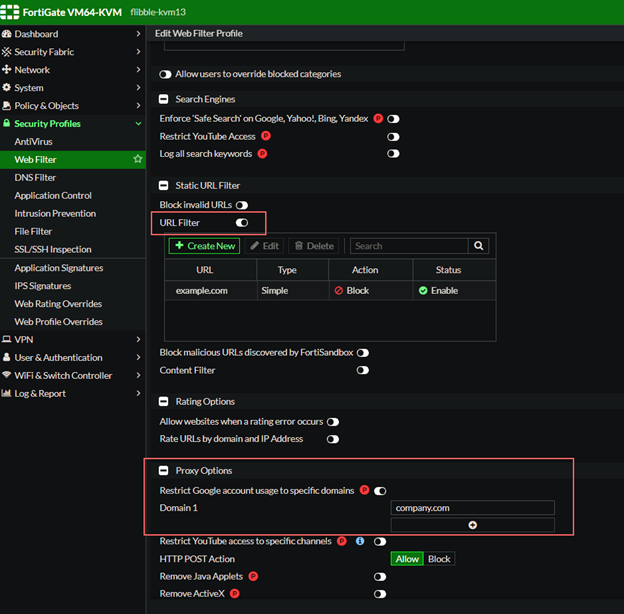
Task: Click the favorite star beside Web Filter
Action: 138,160
